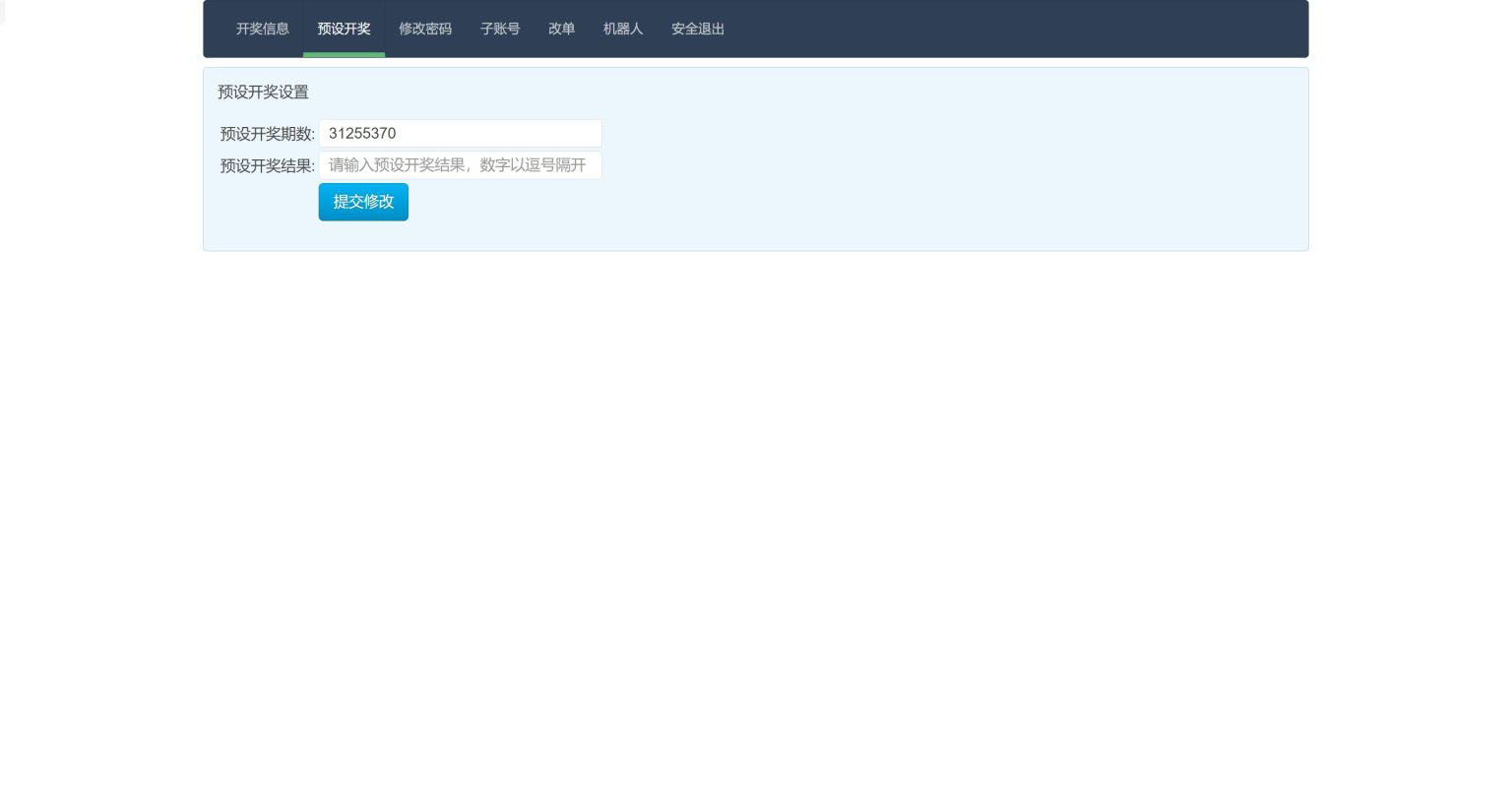Go to 修改密码 page

click(x=424, y=29)
